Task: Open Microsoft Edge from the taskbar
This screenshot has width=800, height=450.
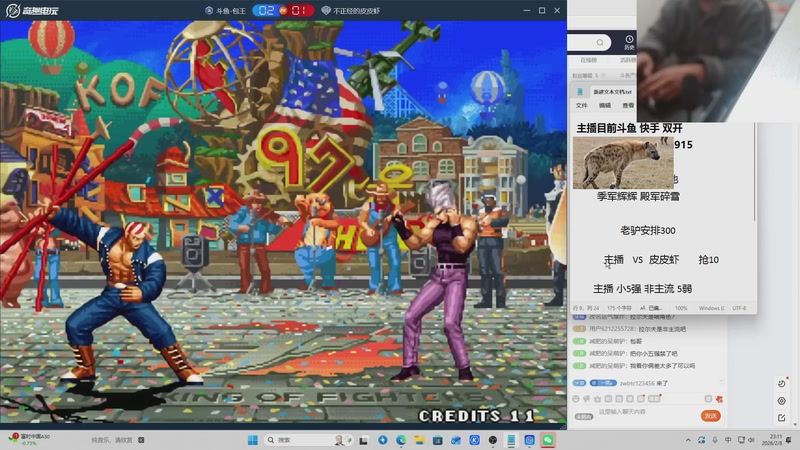Action: tap(401, 440)
